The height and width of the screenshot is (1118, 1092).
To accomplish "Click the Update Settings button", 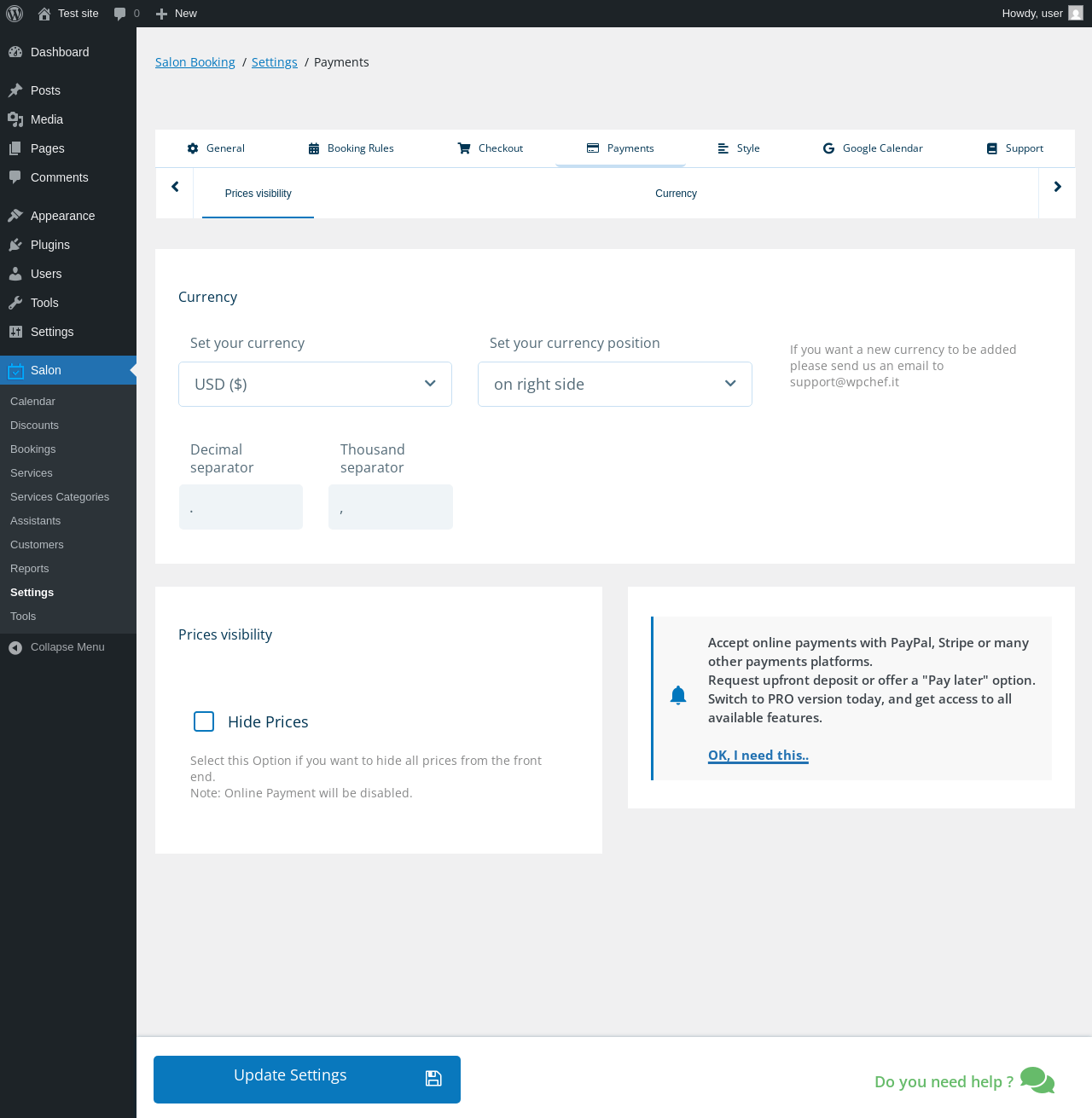I will point(307,1080).
